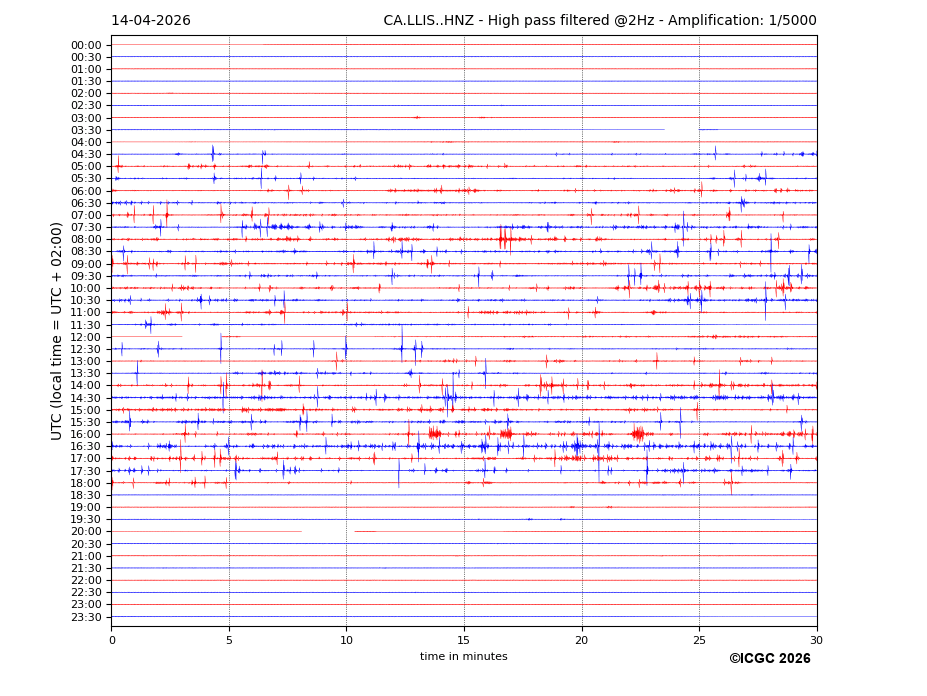The image size is (927, 696).
Task: Click the 'time in minutes' axis label
Action: point(463,657)
